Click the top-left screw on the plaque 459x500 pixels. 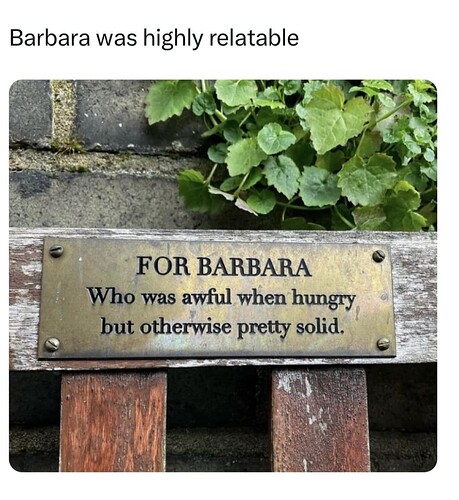coord(56,251)
